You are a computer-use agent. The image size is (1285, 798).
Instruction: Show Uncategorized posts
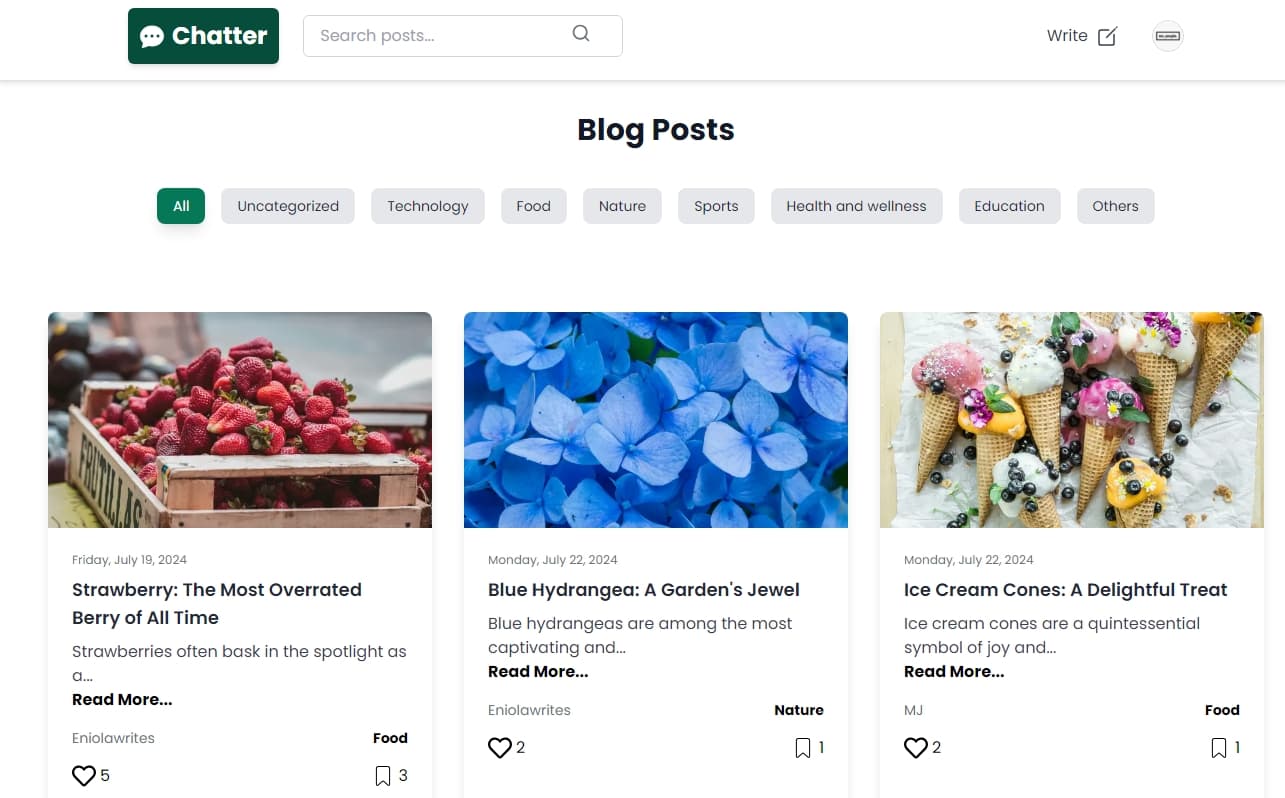[x=288, y=206]
